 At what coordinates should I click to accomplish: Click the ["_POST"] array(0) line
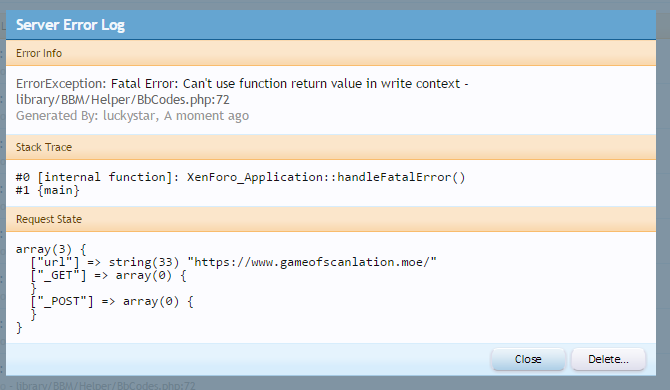click(112, 301)
